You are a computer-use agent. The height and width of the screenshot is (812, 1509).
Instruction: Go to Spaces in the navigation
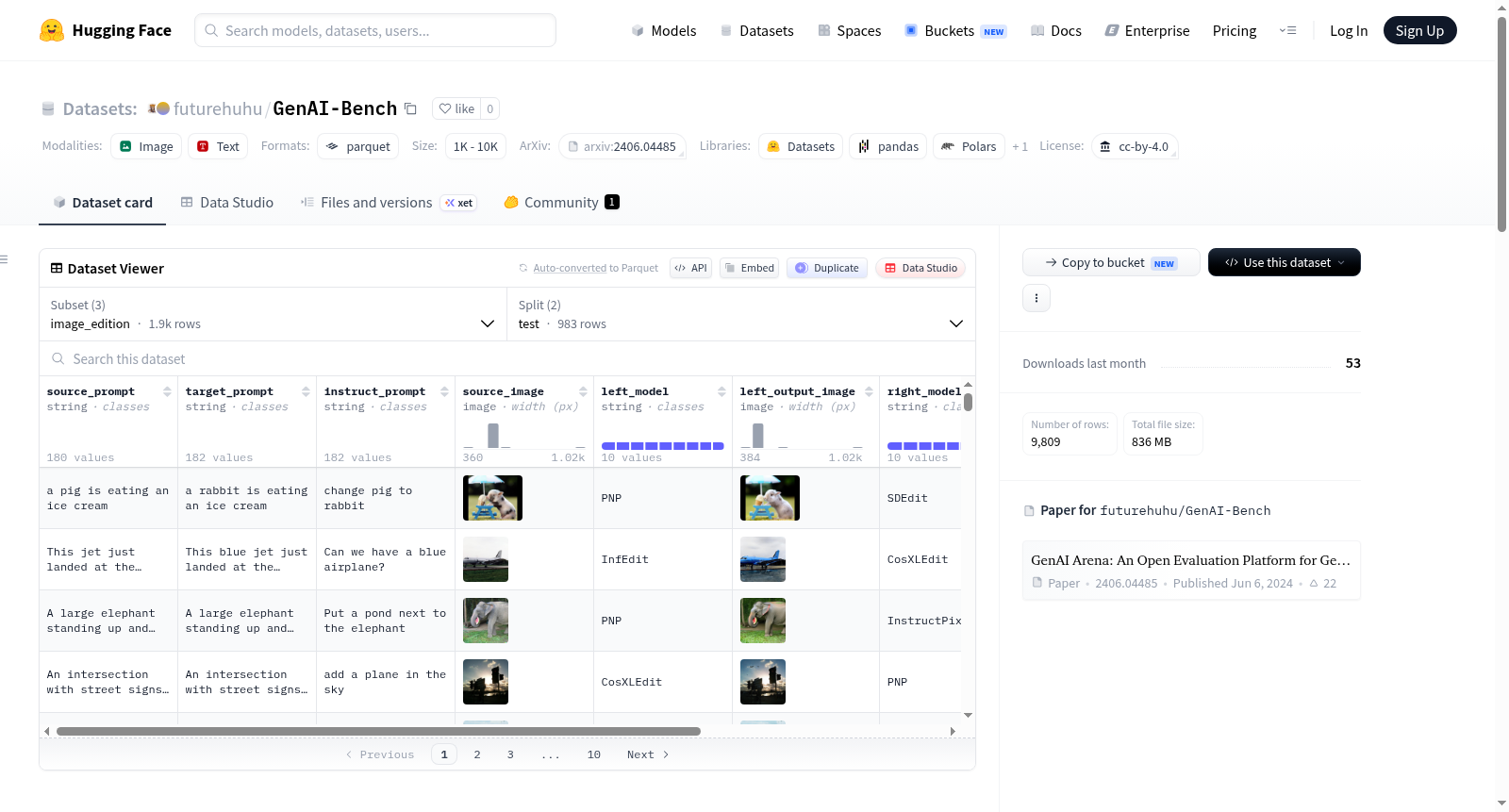[849, 30]
